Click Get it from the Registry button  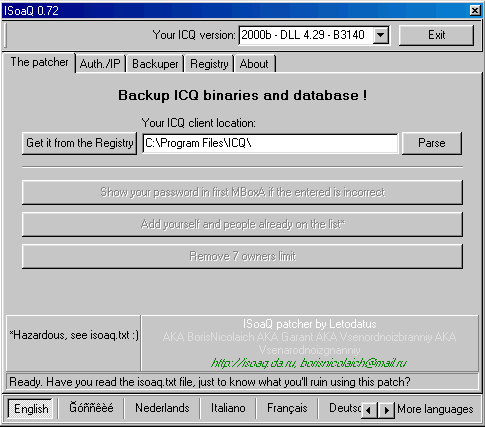click(x=79, y=143)
